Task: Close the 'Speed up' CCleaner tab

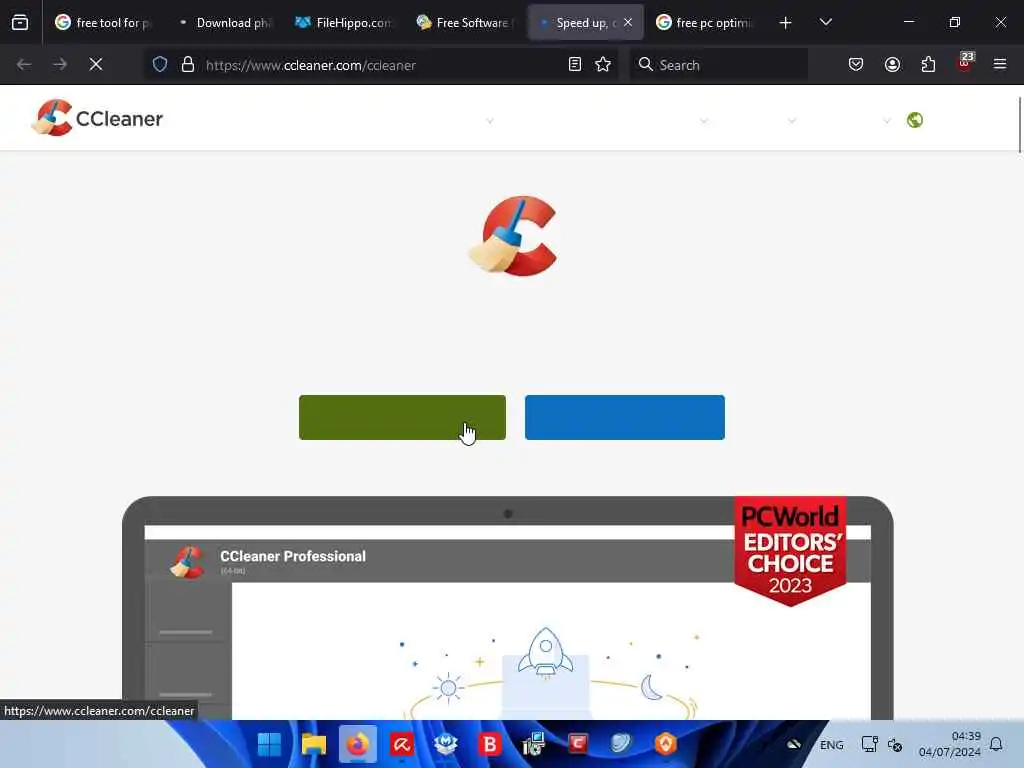Action: tap(628, 22)
